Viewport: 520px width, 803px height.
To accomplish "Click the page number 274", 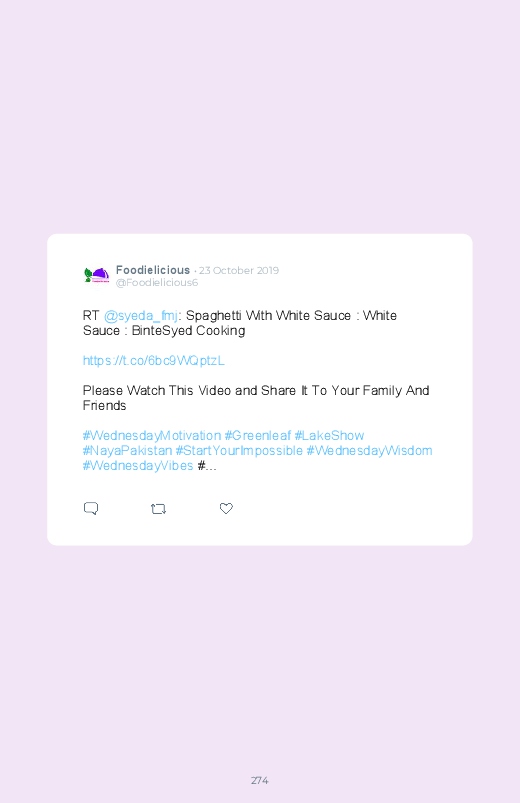I will [260, 780].
